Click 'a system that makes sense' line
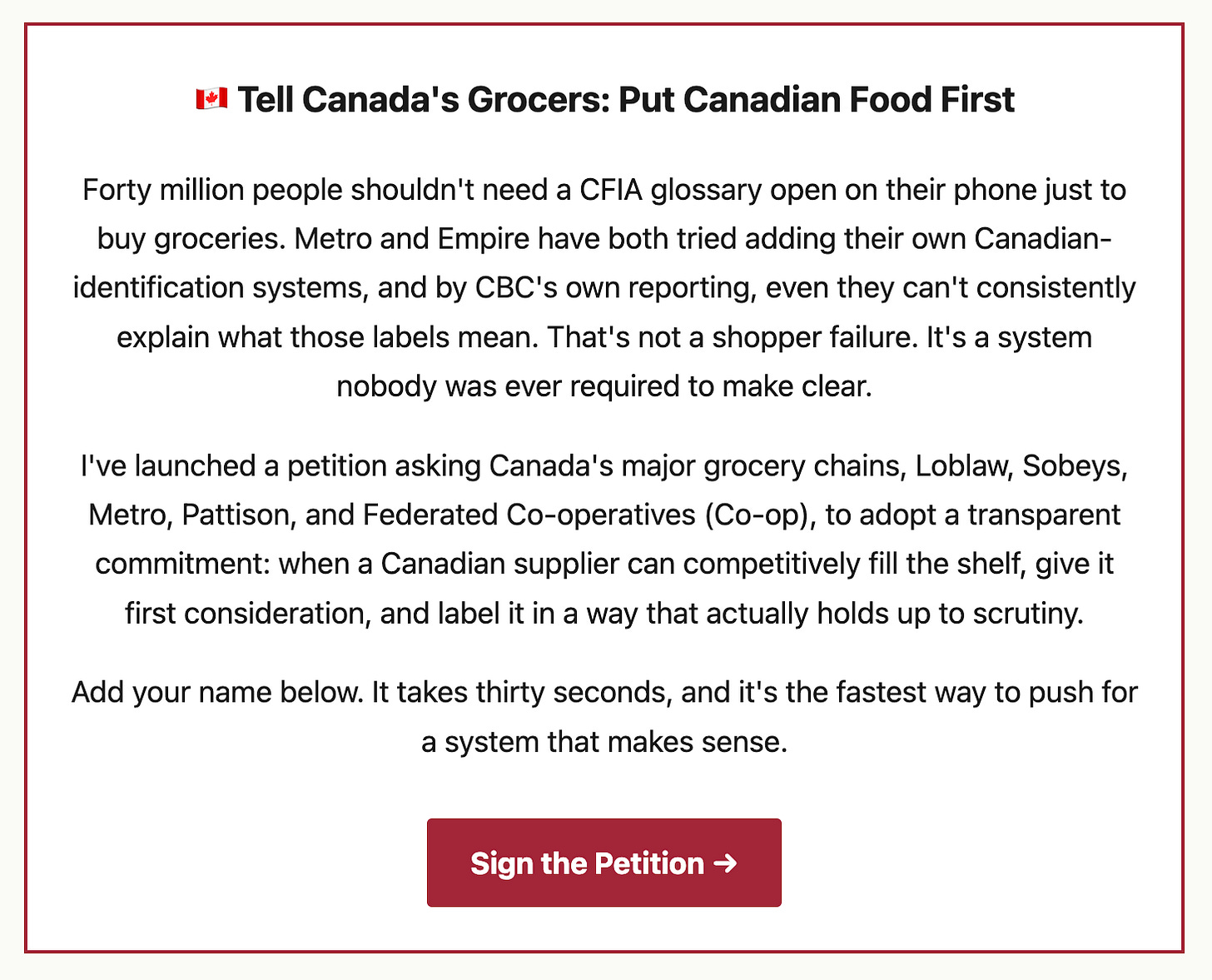The image size is (1212, 980). [604, 742]
